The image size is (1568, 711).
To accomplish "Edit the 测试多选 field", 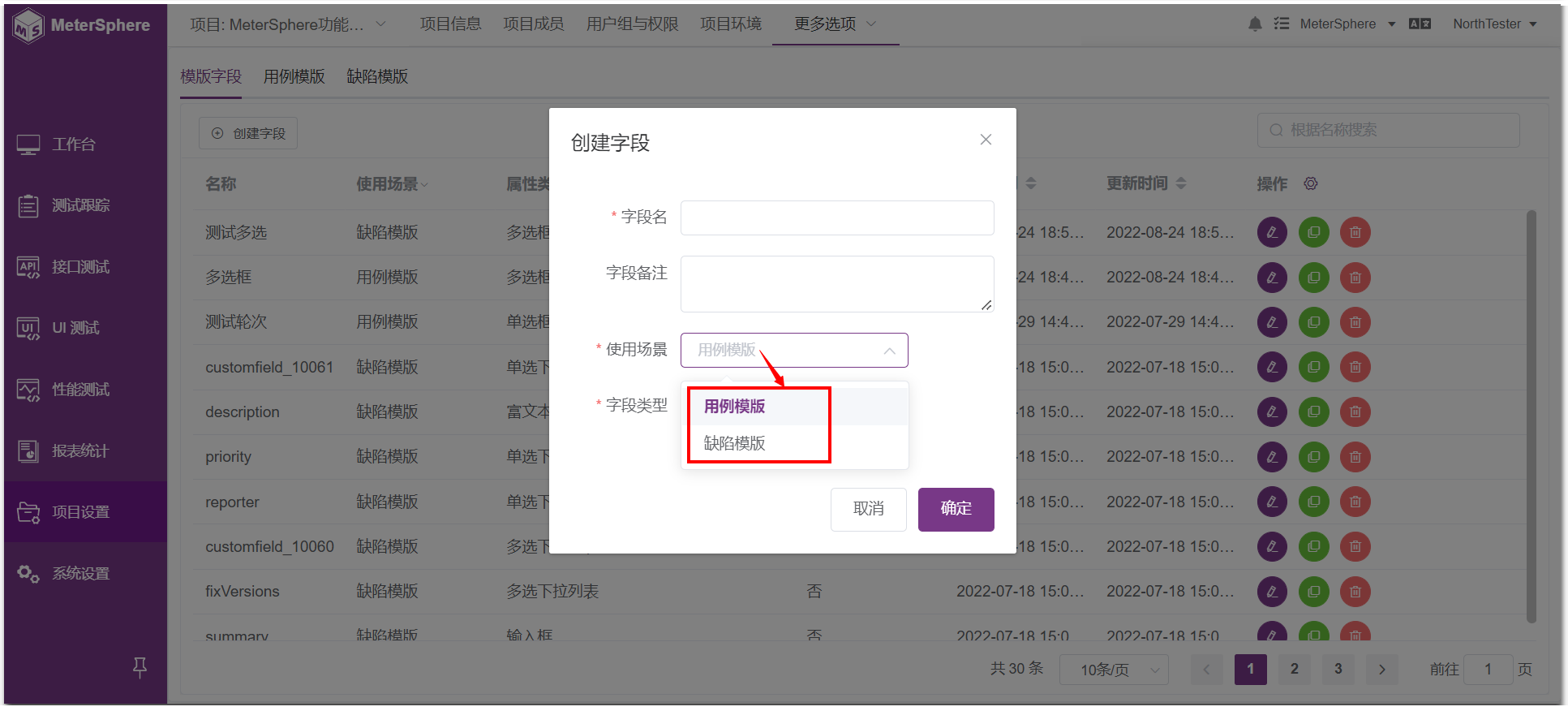I will coord(1272,232).
